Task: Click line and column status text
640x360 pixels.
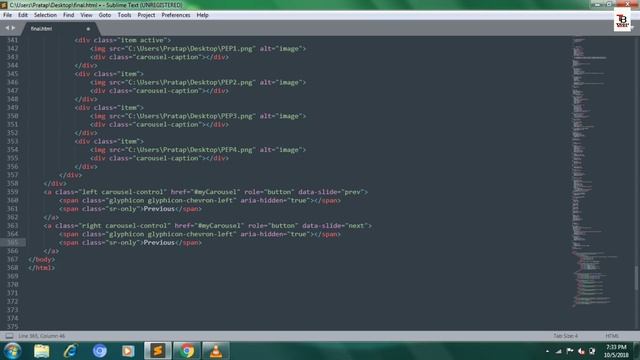Action: click(42, 336)
